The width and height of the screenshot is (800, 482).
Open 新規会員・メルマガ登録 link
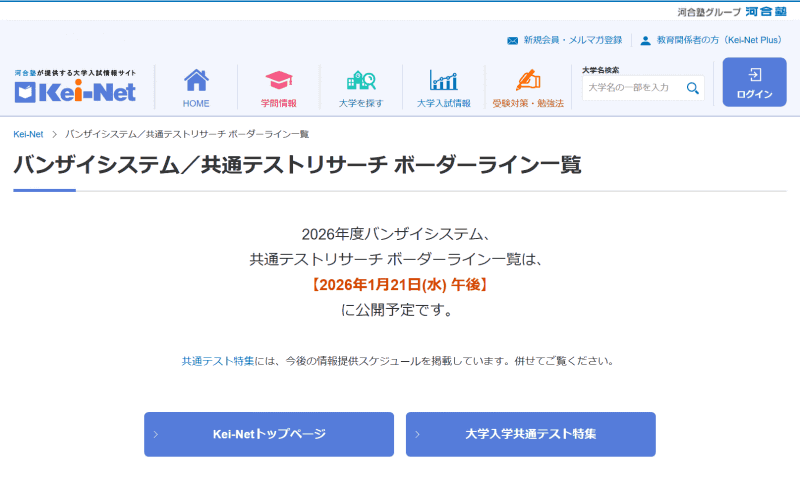(x=573, y=40)
